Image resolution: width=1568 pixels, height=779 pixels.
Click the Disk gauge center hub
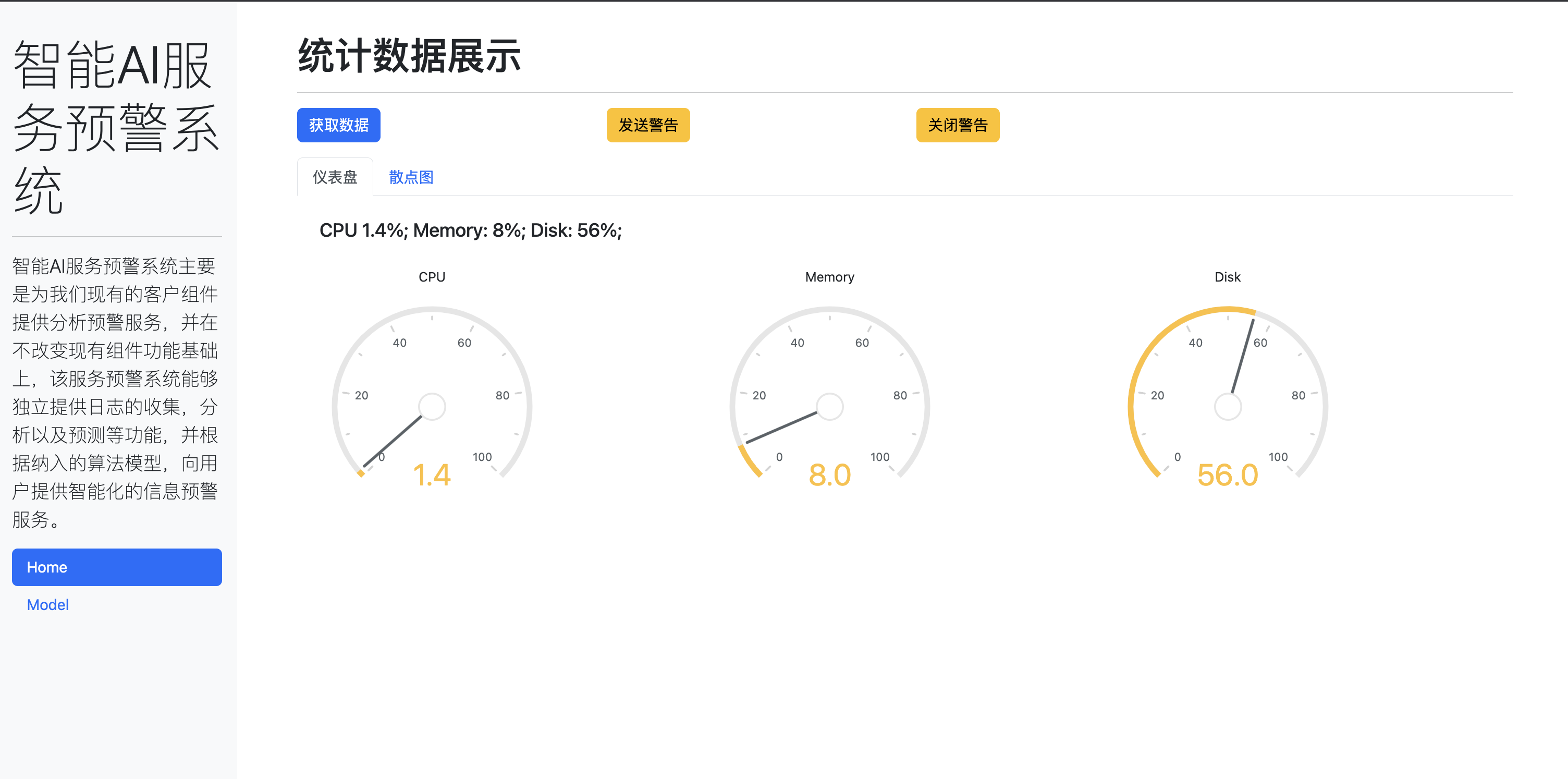tap(1228, 406)
